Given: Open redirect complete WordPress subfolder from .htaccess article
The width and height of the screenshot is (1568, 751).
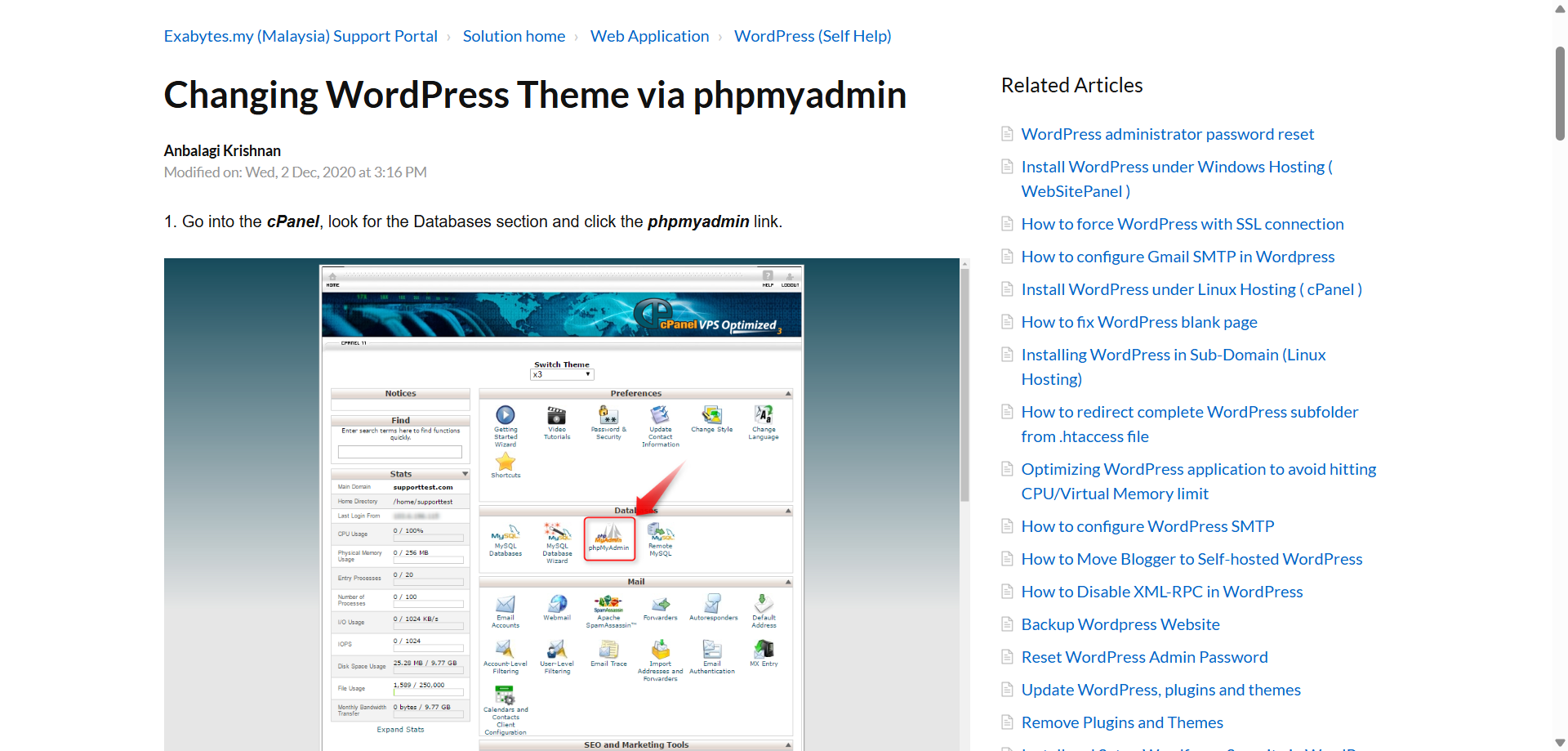Looking at the screenshot, I should (1190, 424).
